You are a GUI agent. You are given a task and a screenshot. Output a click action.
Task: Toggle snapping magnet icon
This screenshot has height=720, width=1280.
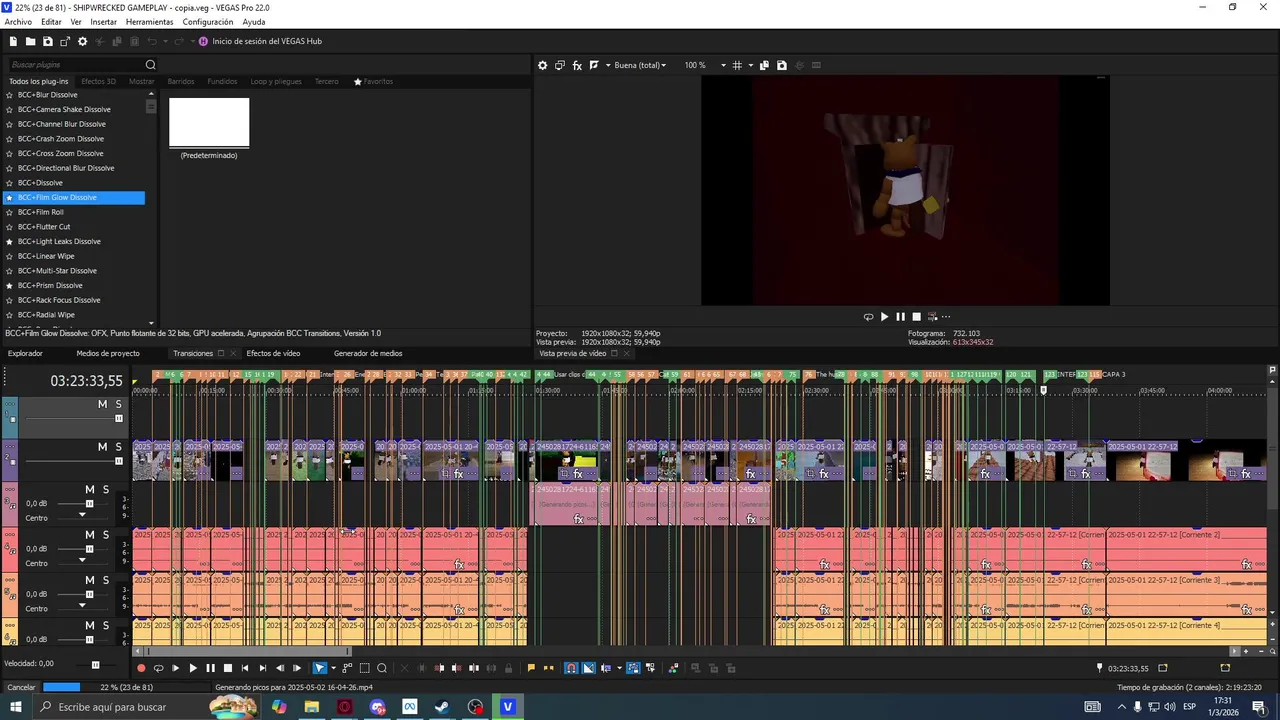(x=571, y=668)
